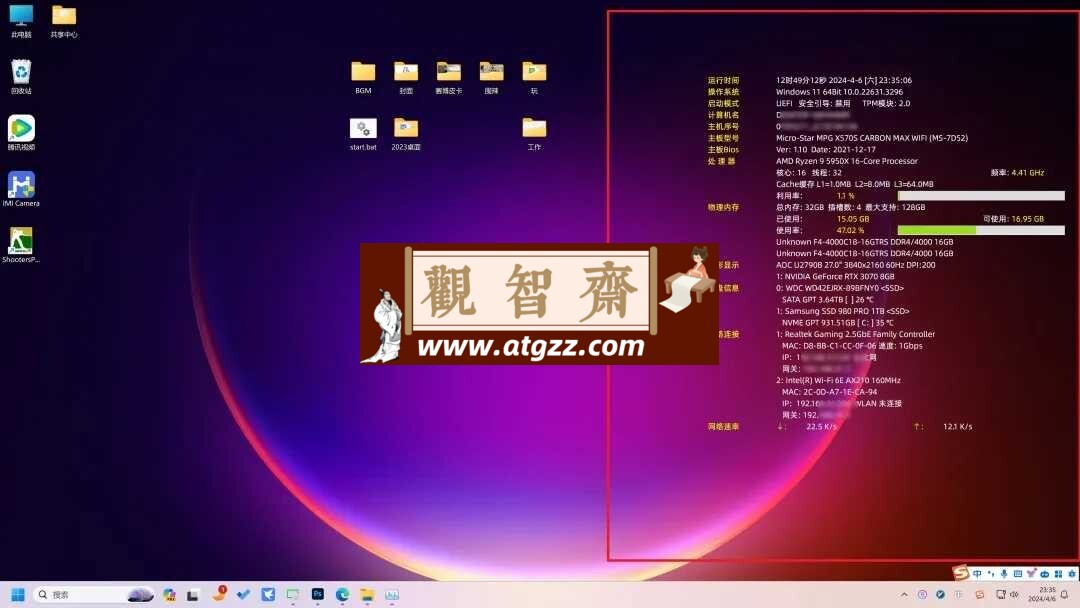
Task: Open the volume speaker tray icon
Action: click(x=1015, y=595)
